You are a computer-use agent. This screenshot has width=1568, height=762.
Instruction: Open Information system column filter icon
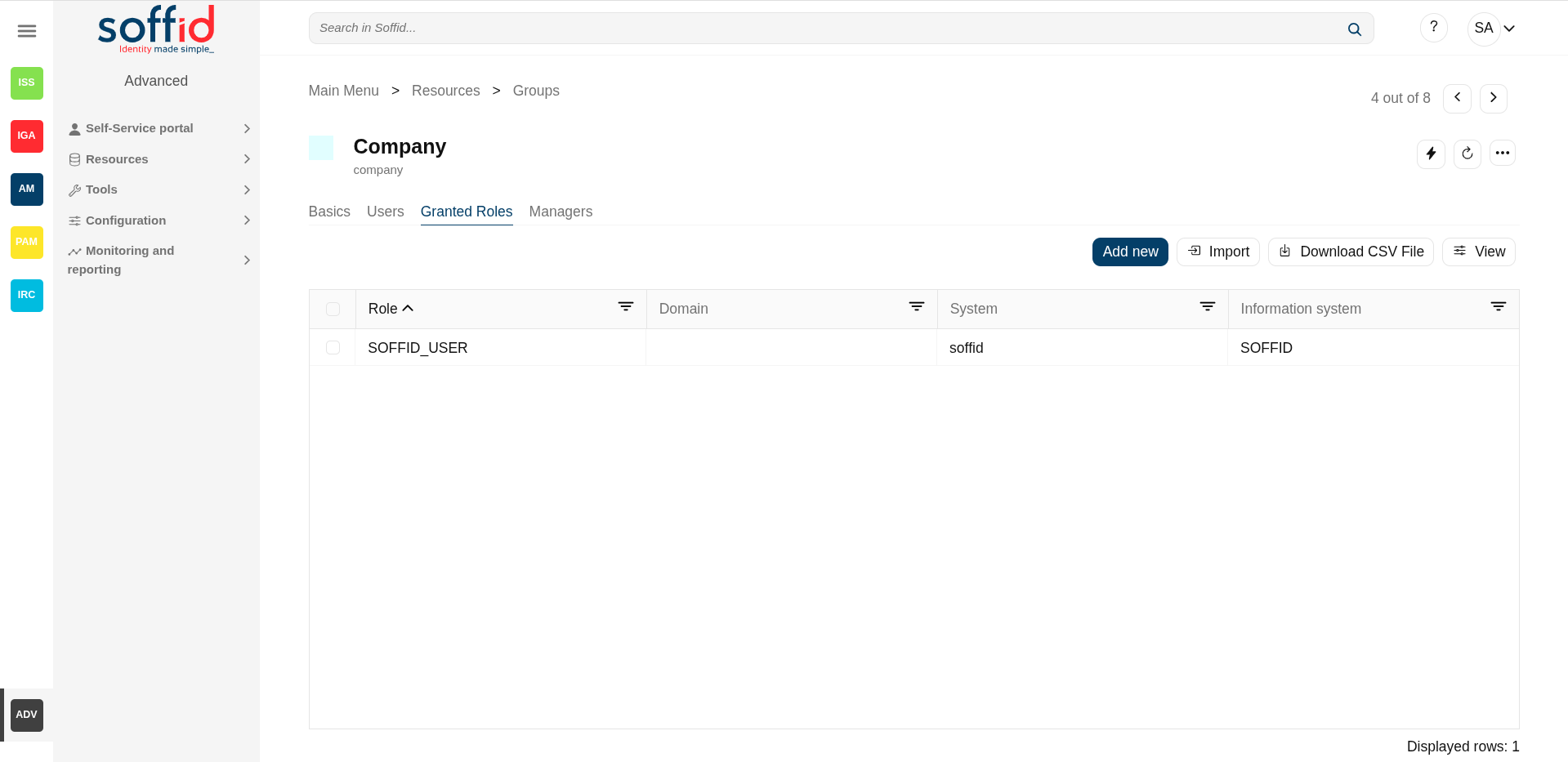pos(1499,306)
